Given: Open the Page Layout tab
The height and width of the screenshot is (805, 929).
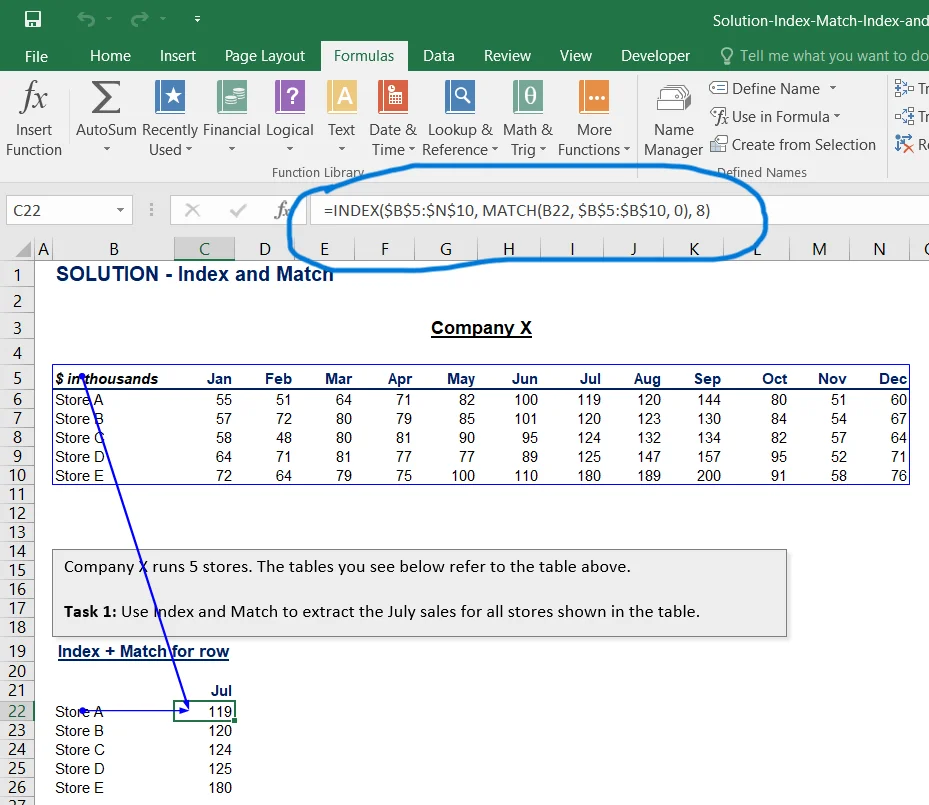Looking at the screenshot, I should [x=265, y=56].
